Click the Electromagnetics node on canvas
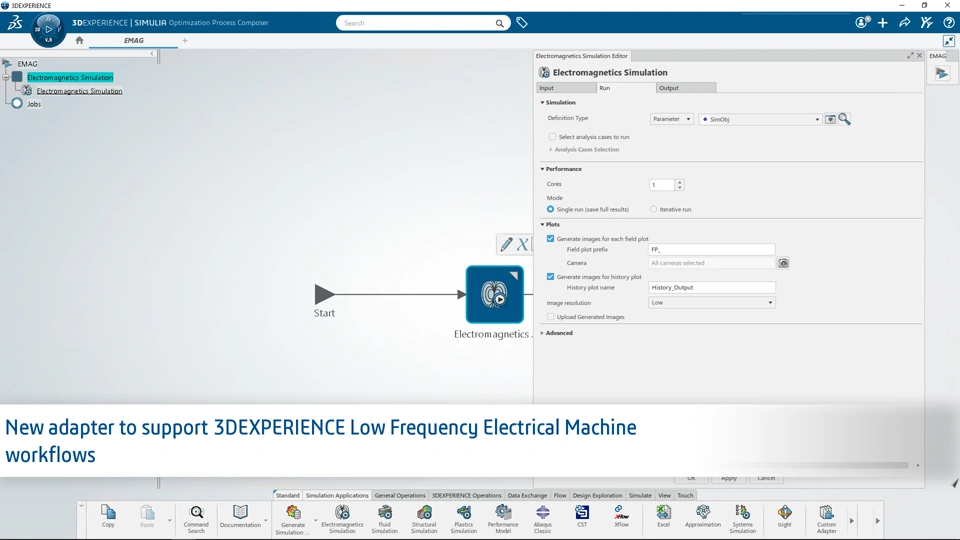This screenshot has height=540, width=960. [x=495, y=294]
